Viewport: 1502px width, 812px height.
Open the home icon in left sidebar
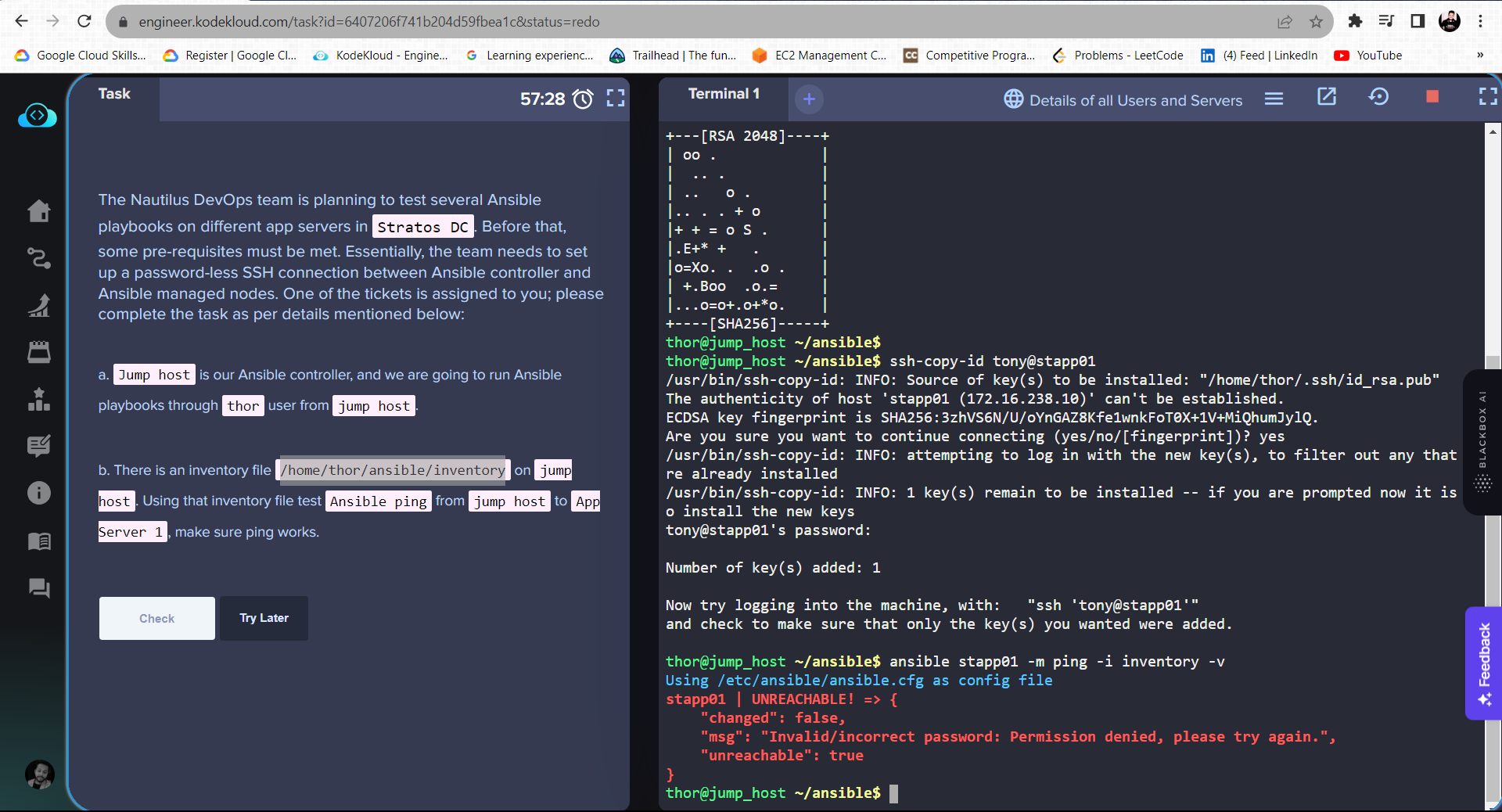pyautogui.click(x=39, y=211)
